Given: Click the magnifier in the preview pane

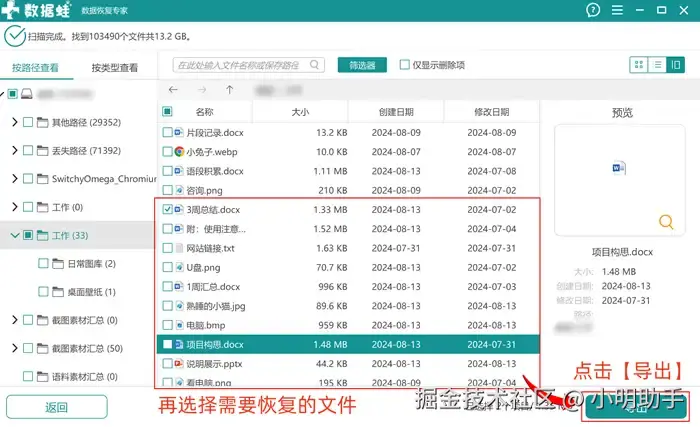Looking at the screenshot, I should click(x=666, y=222).
